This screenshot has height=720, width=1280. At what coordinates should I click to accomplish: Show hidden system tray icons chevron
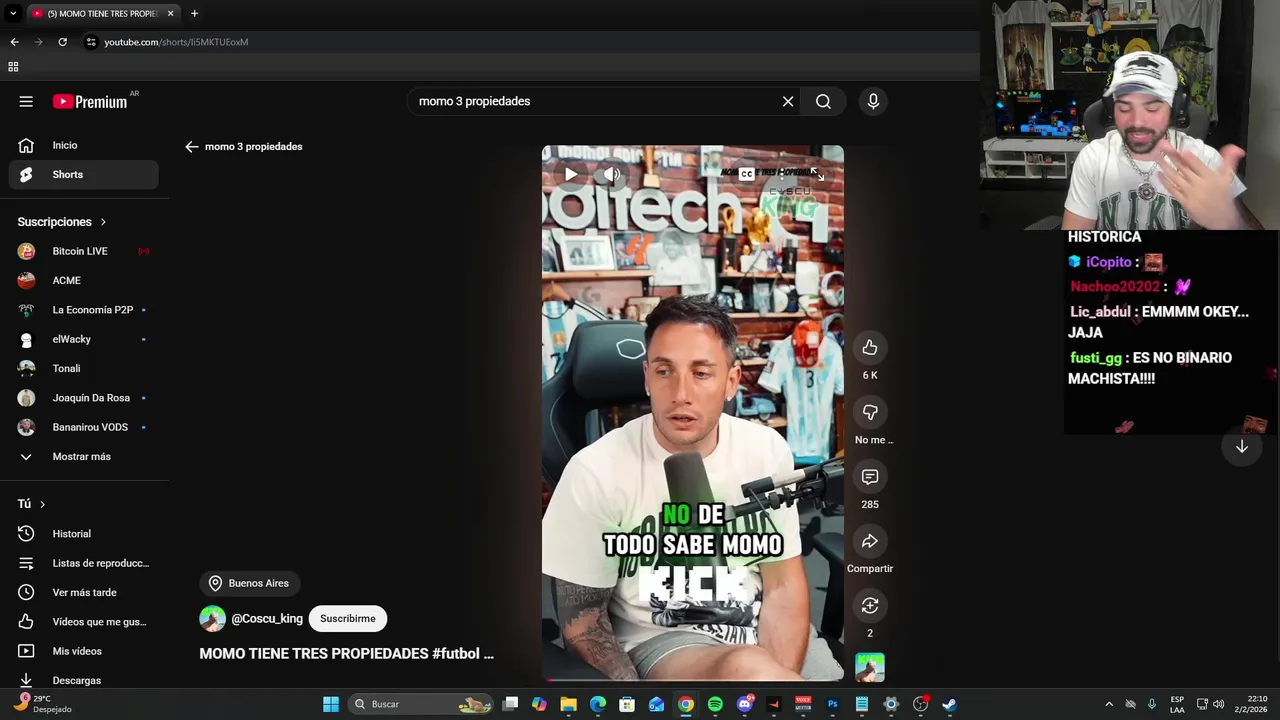[1108, 704]
